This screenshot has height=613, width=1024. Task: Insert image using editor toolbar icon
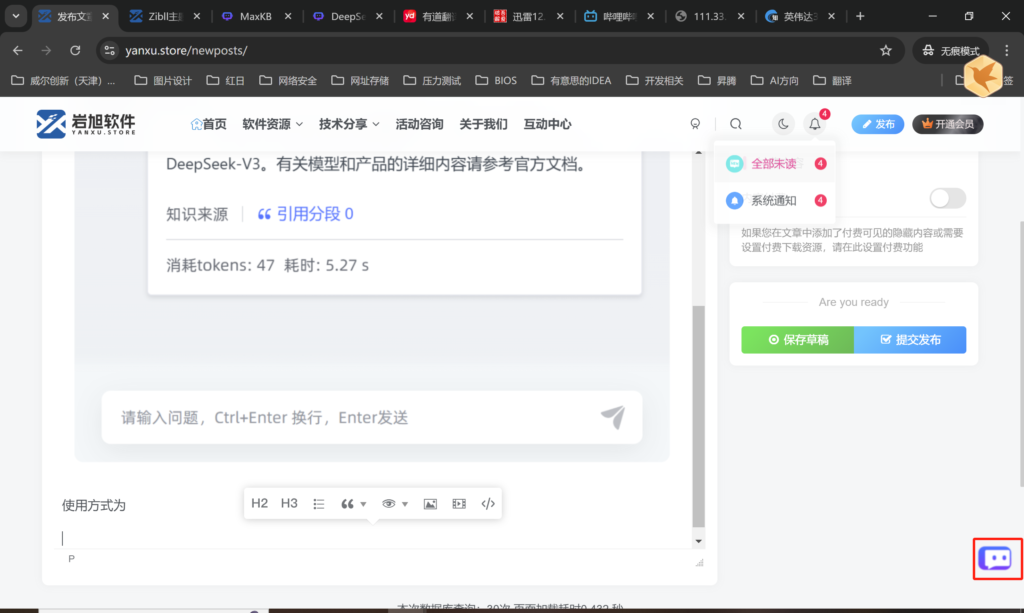[430, 504]
